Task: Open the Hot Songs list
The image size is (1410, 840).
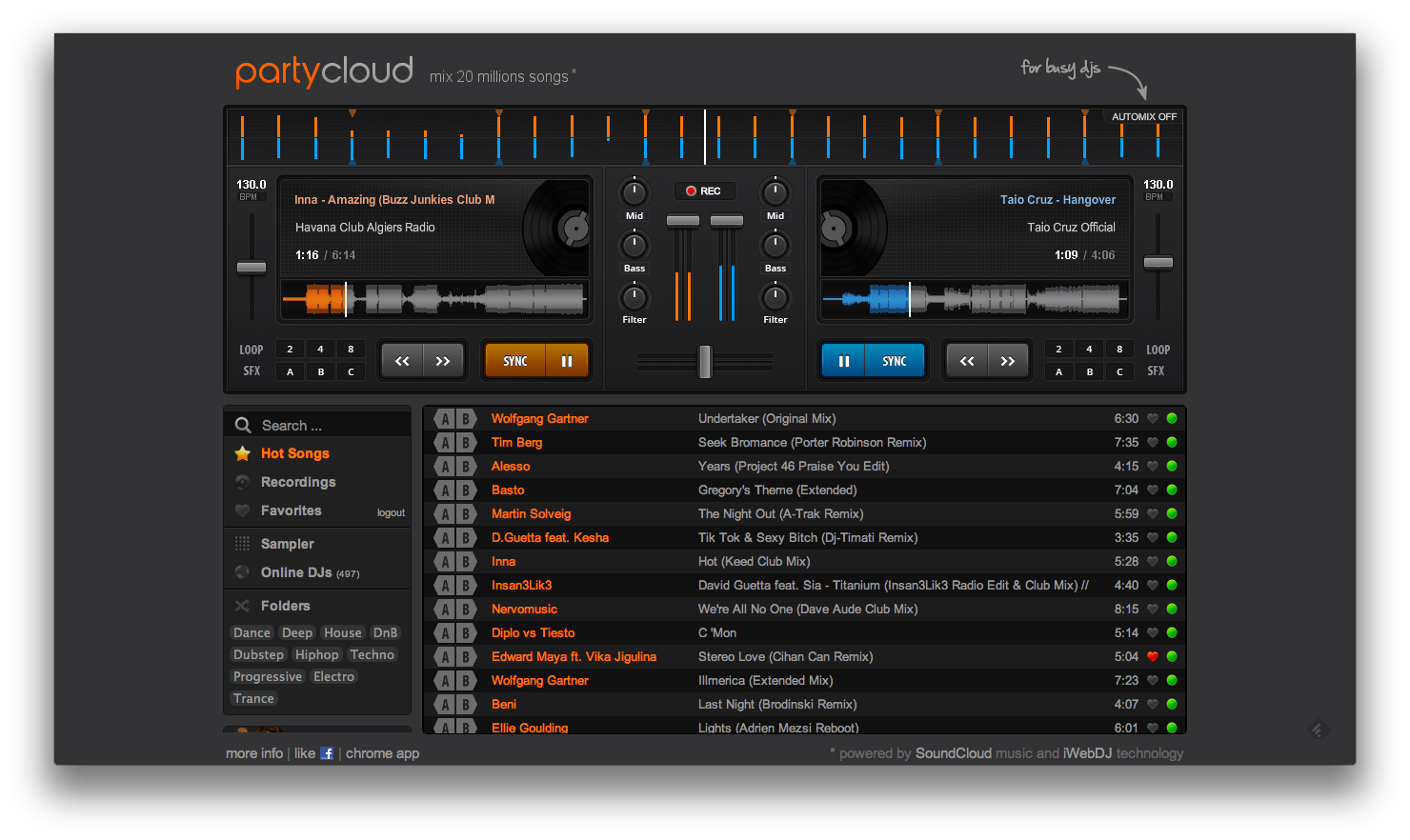Action: coord(295,453)
